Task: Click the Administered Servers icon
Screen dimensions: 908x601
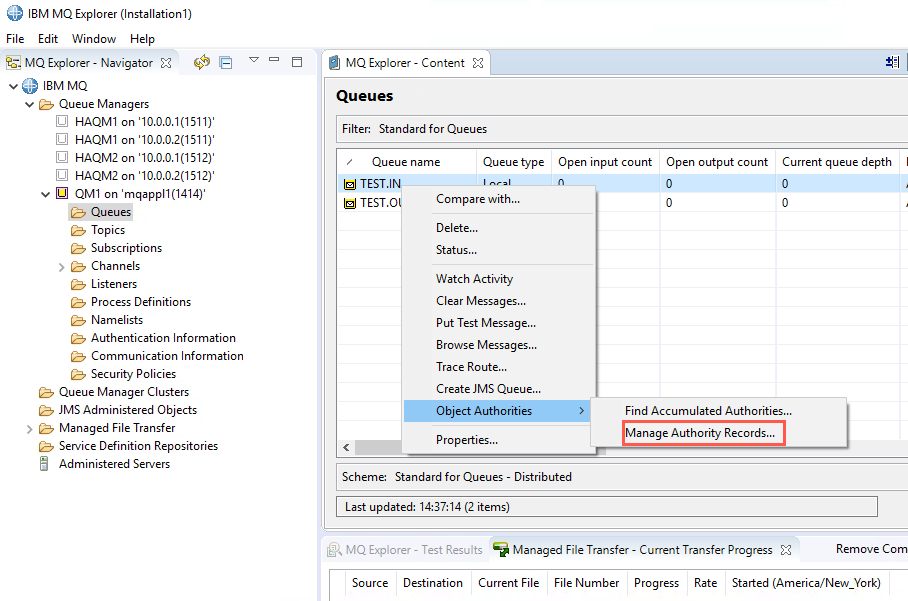Action: coord(44,464)
